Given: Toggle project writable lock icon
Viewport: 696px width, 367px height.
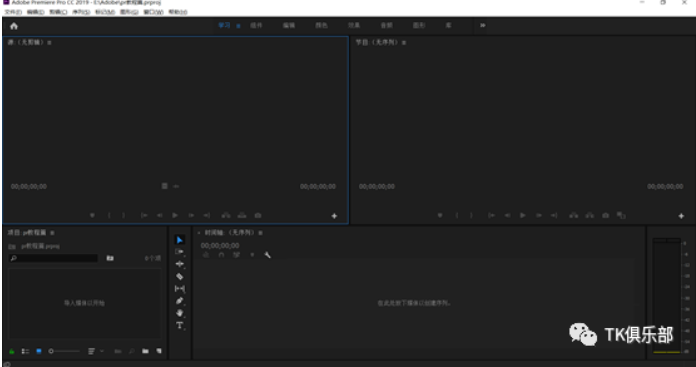Looking at the screenshot, I should coord(12,351).
